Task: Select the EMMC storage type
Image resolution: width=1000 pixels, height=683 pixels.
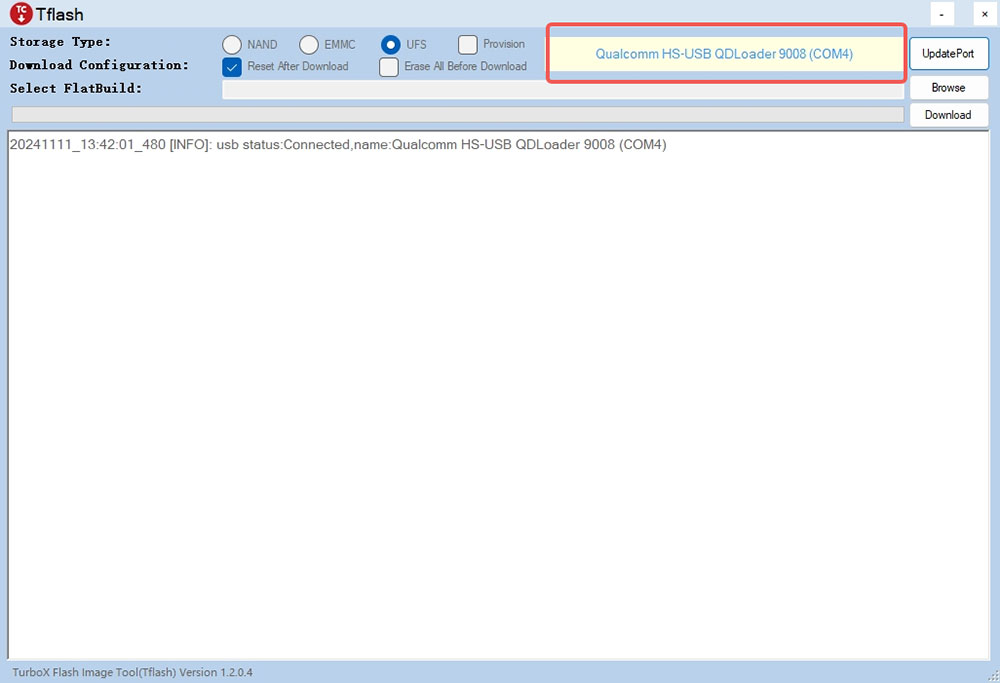Action: (x=309, y=45)
